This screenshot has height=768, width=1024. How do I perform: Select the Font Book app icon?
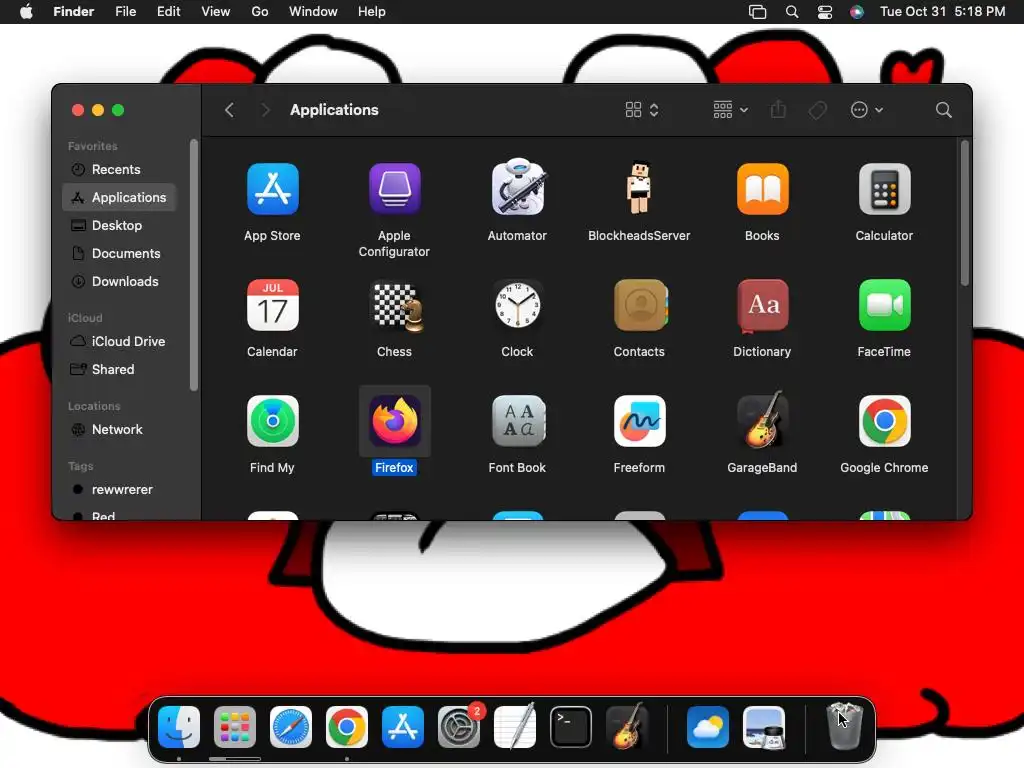pos(517,421)
